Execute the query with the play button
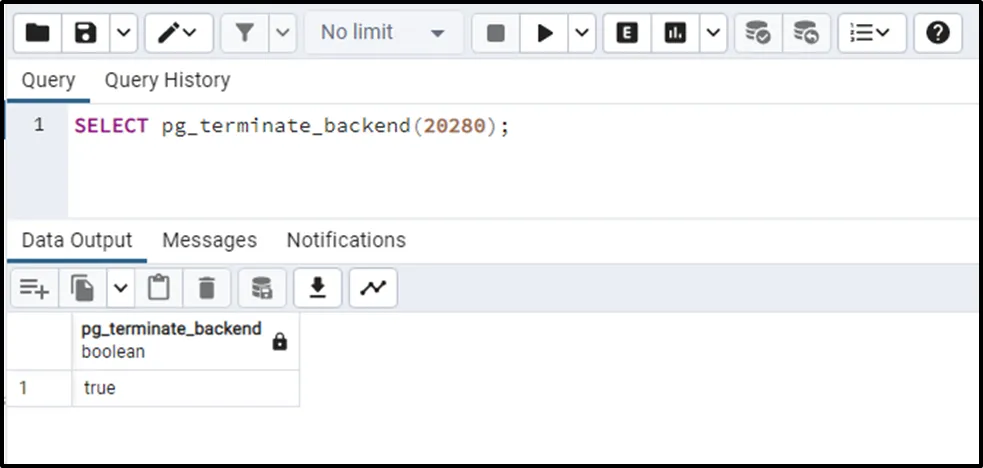Screen dimensions: 983x468 545,33
